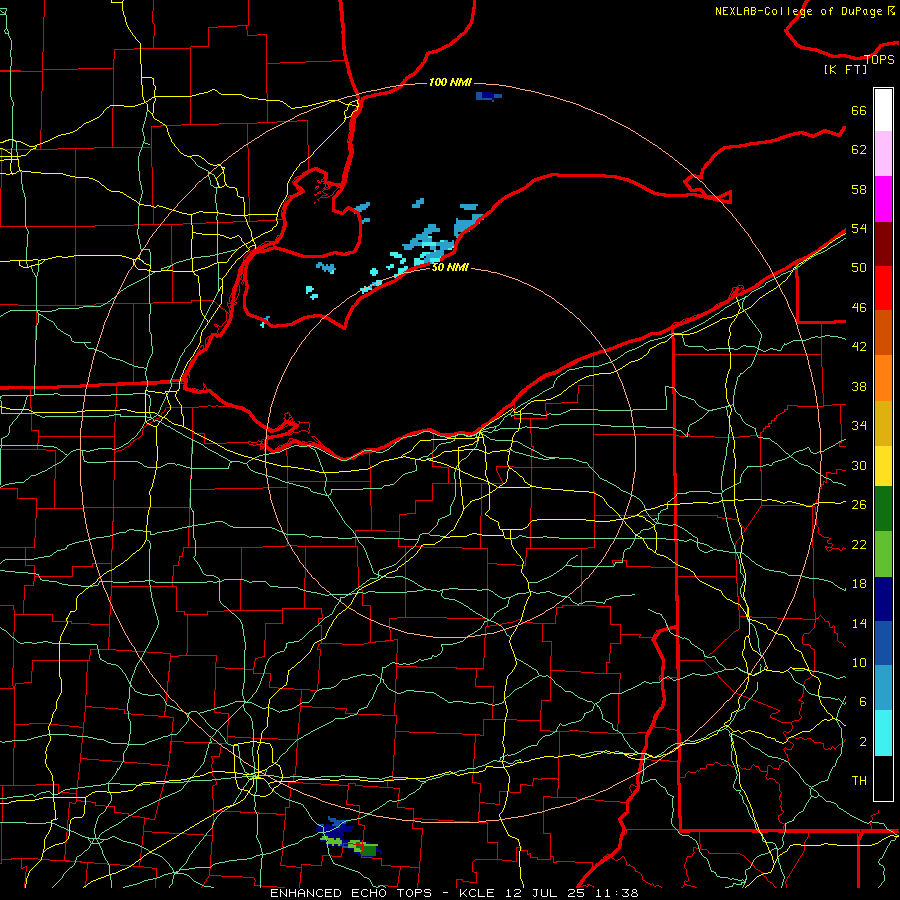Click the "10" legend value
Image resolution: width=900 pixels, height=900 pixels.
click(x=859, y=663)
